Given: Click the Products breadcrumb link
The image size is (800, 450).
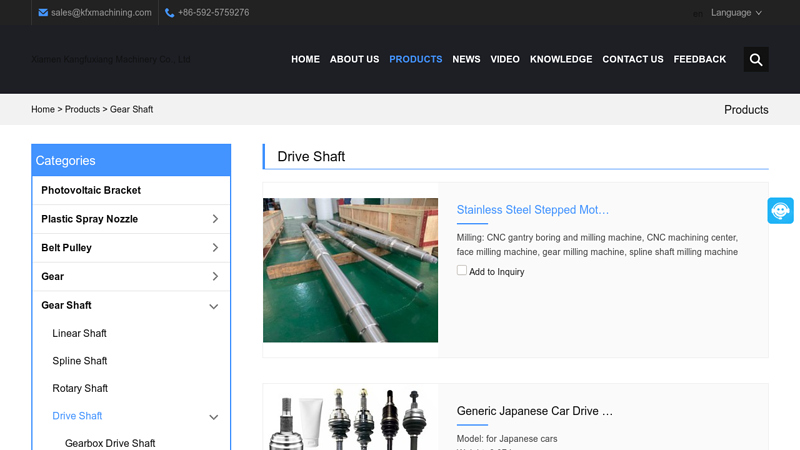Looking at the screenshot, I should point(82,109).
